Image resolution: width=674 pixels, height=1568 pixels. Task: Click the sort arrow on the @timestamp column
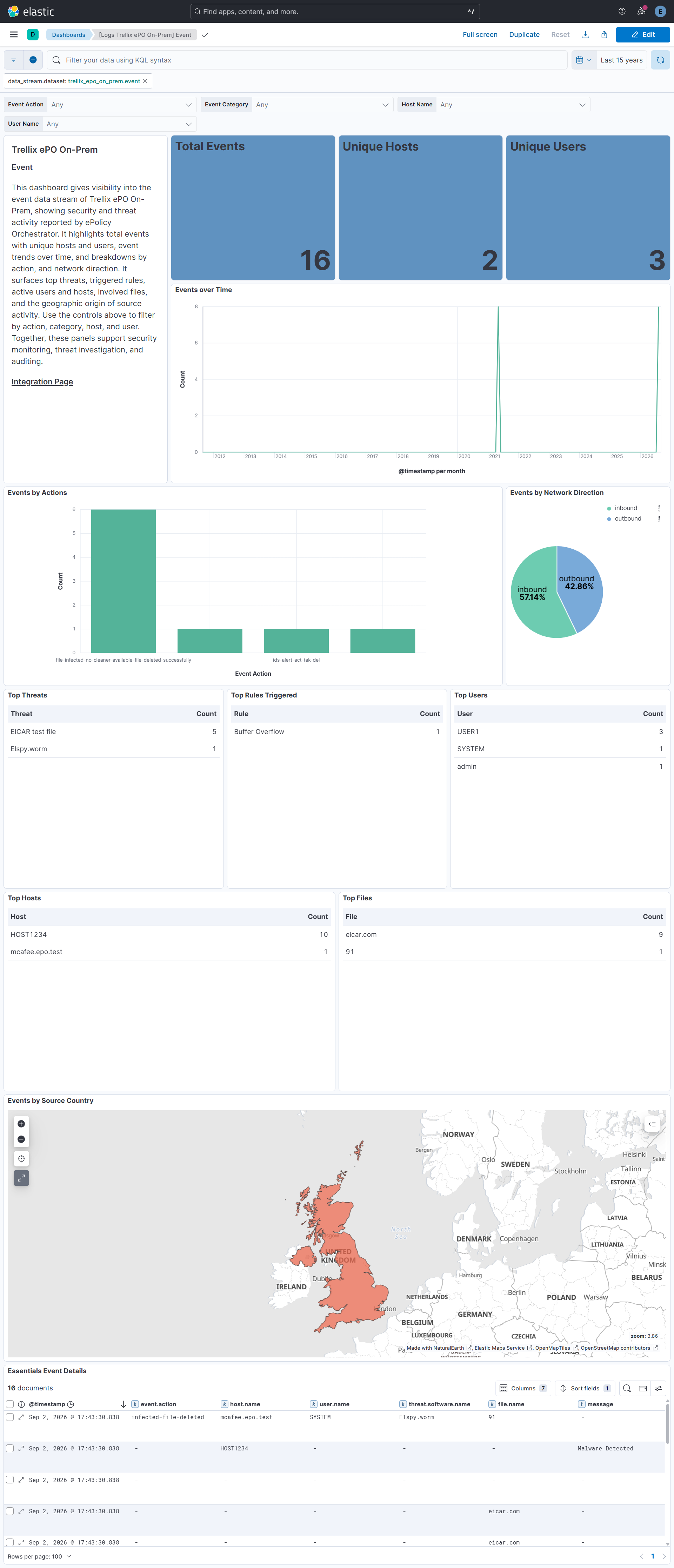124,1404
